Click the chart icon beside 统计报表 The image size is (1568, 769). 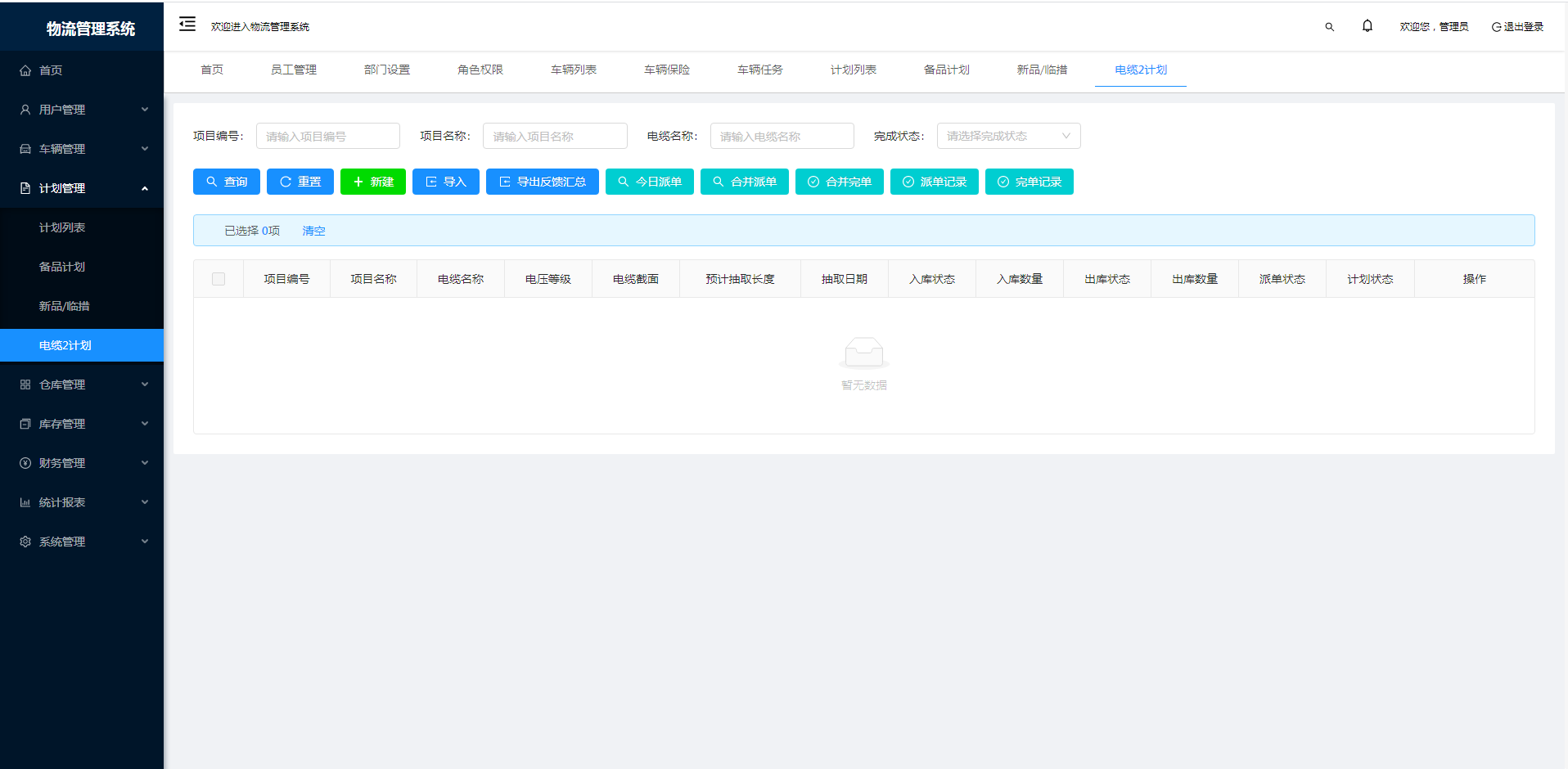coord(25,502)
